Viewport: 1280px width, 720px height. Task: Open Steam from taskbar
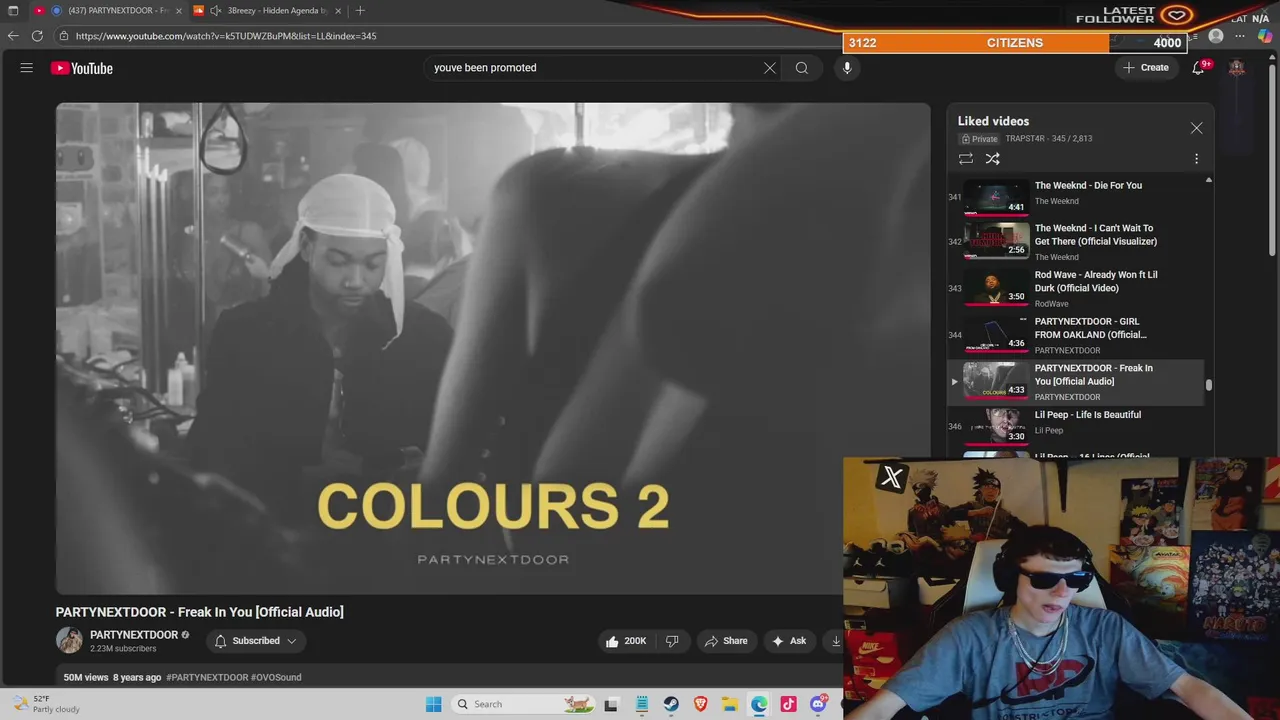[671, 704]
